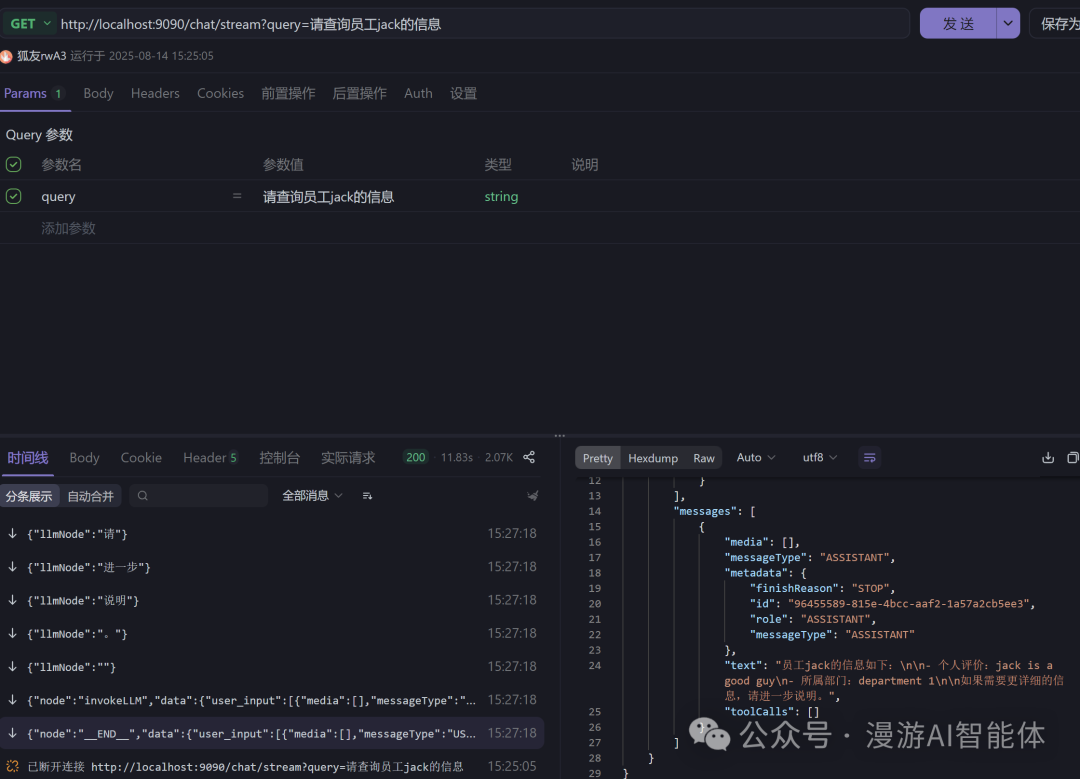Click the request URL input field

480,23
